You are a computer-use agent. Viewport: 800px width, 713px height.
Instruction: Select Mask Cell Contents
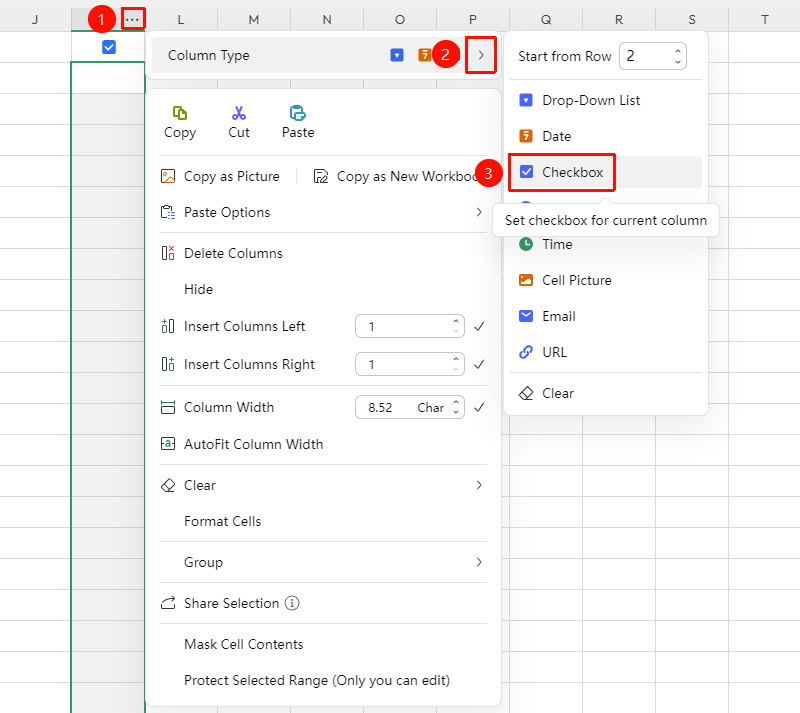click(243, 644)
